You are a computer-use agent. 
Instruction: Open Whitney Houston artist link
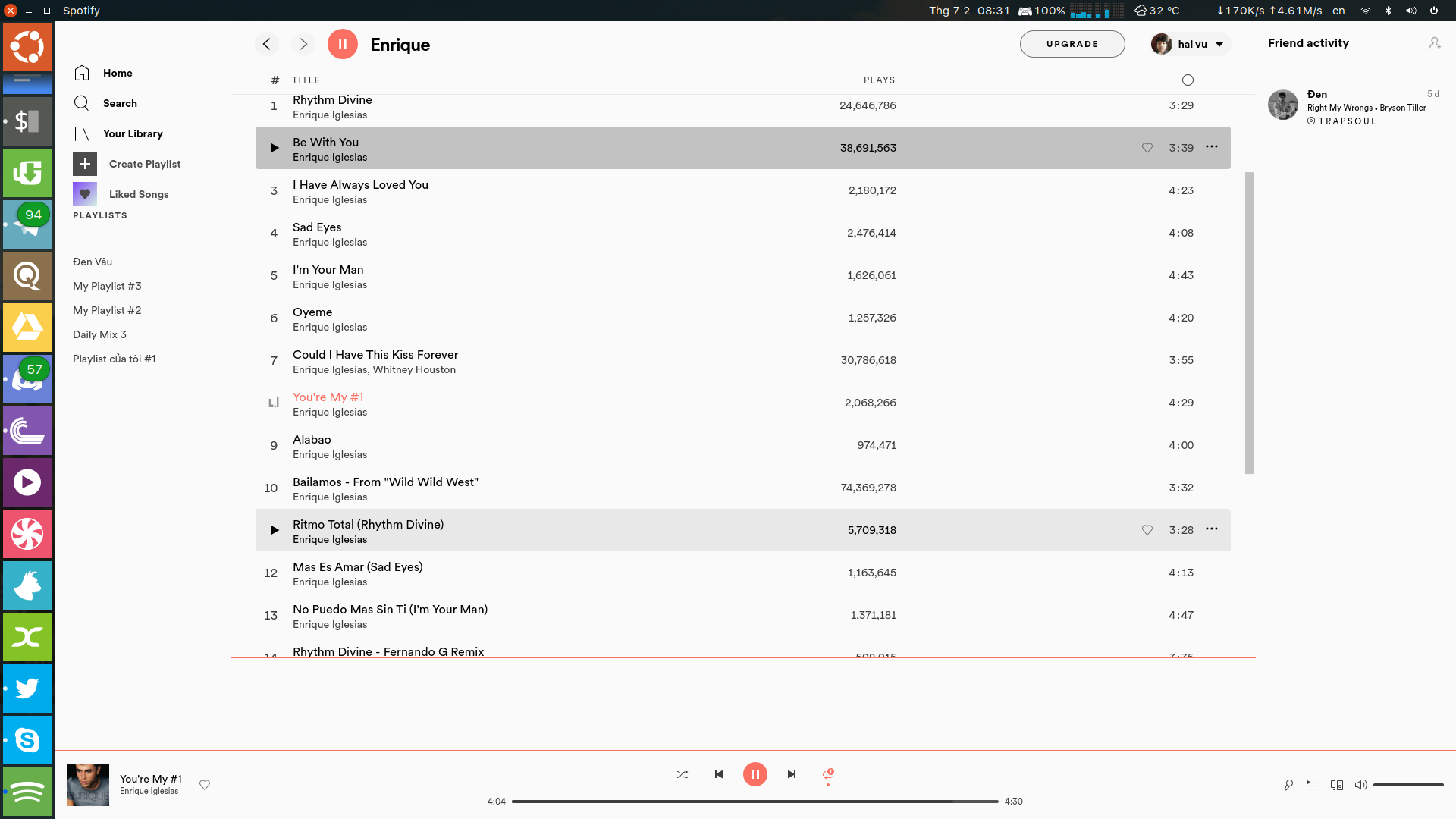pos(414,370)
